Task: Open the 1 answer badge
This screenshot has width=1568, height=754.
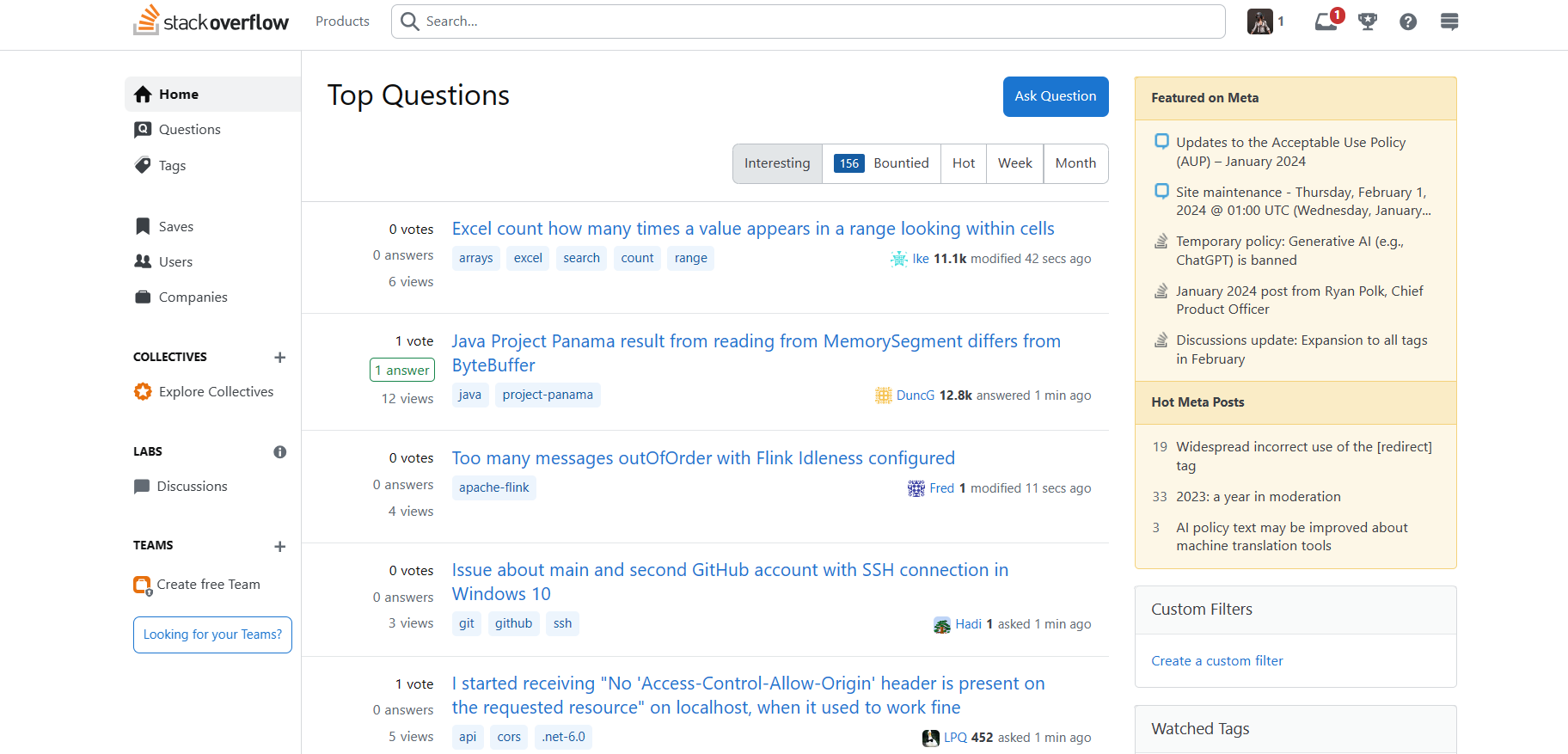Action: [x=402, y=370]
